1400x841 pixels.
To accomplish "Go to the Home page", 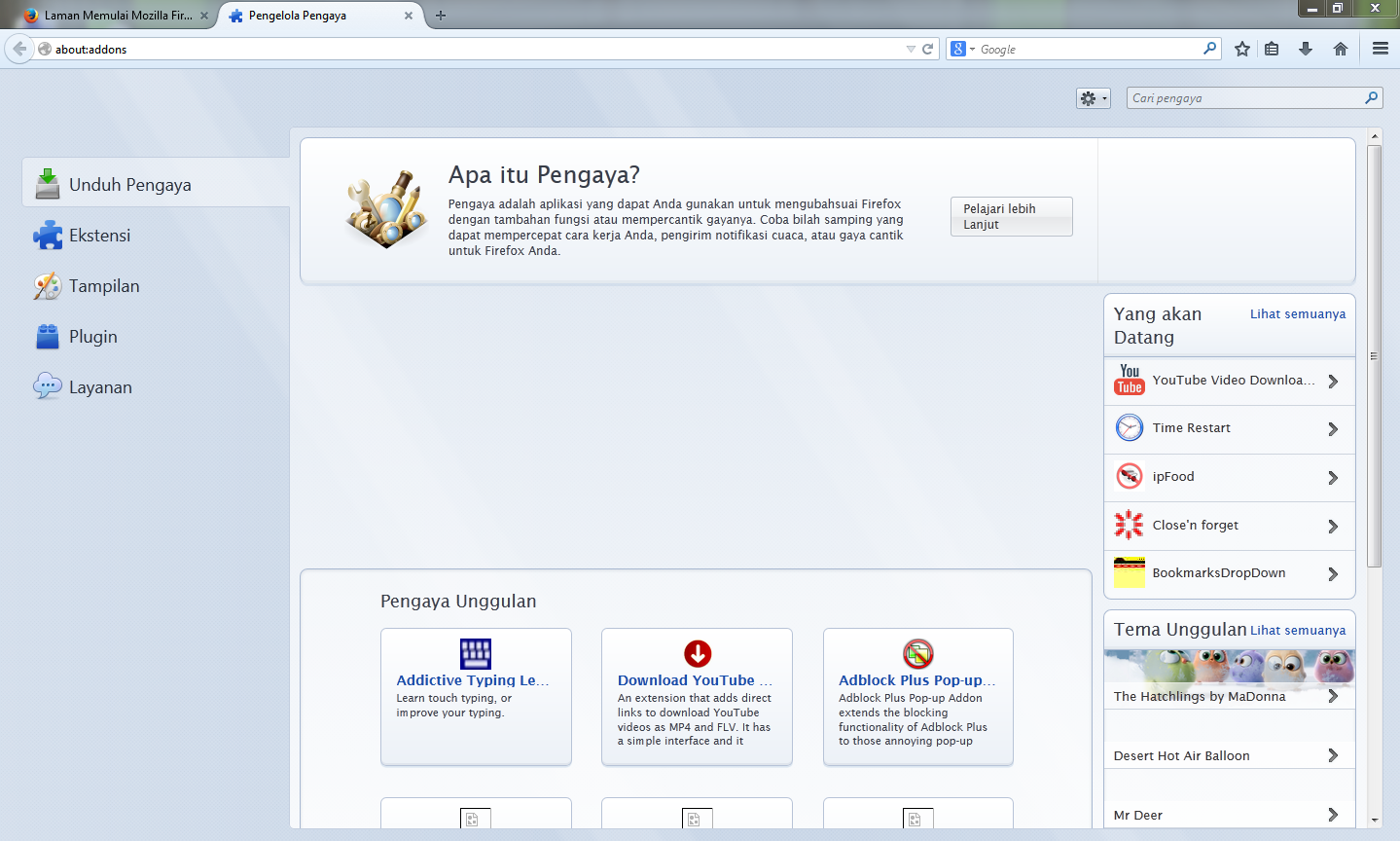I will [x=1341, y=49].
